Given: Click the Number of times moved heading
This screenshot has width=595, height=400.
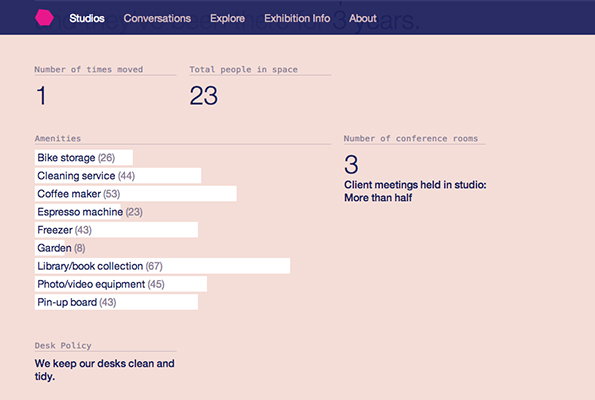Looking at the screenshot, I should (89, 69).
